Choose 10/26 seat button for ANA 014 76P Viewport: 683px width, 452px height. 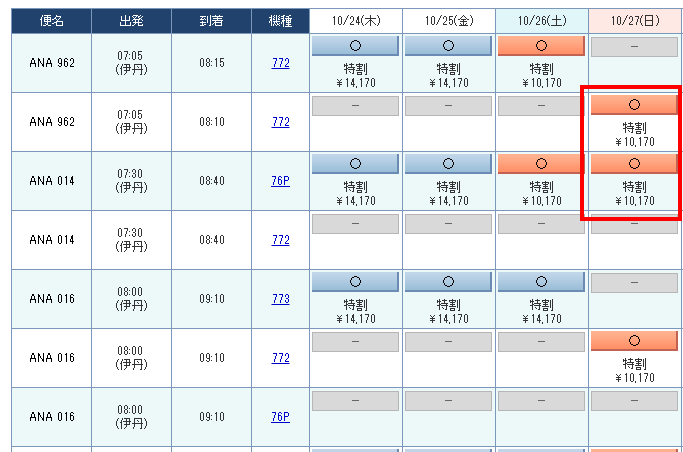(x=541, y=164)
